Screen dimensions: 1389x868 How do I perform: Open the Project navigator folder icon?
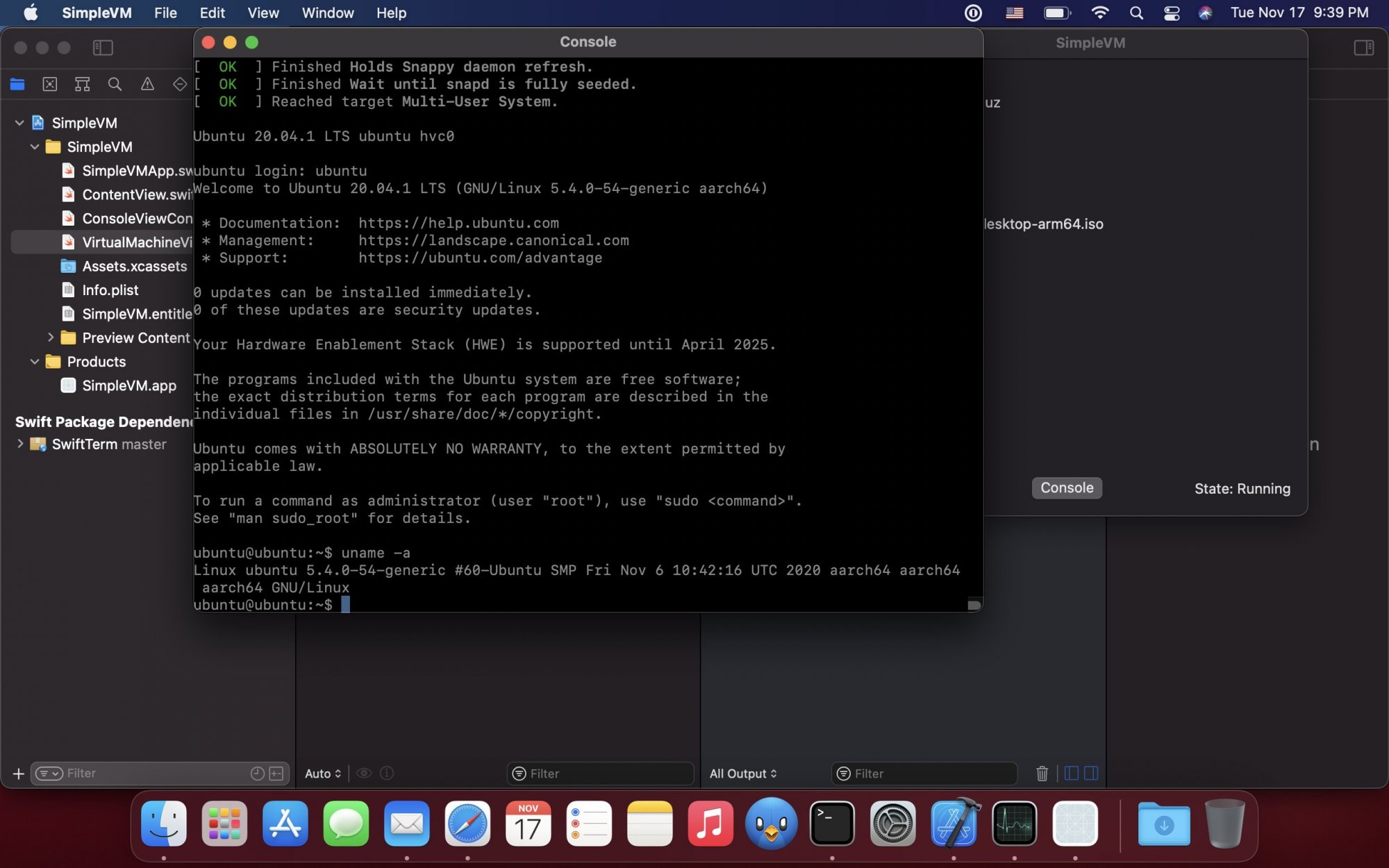click(17, 84)
